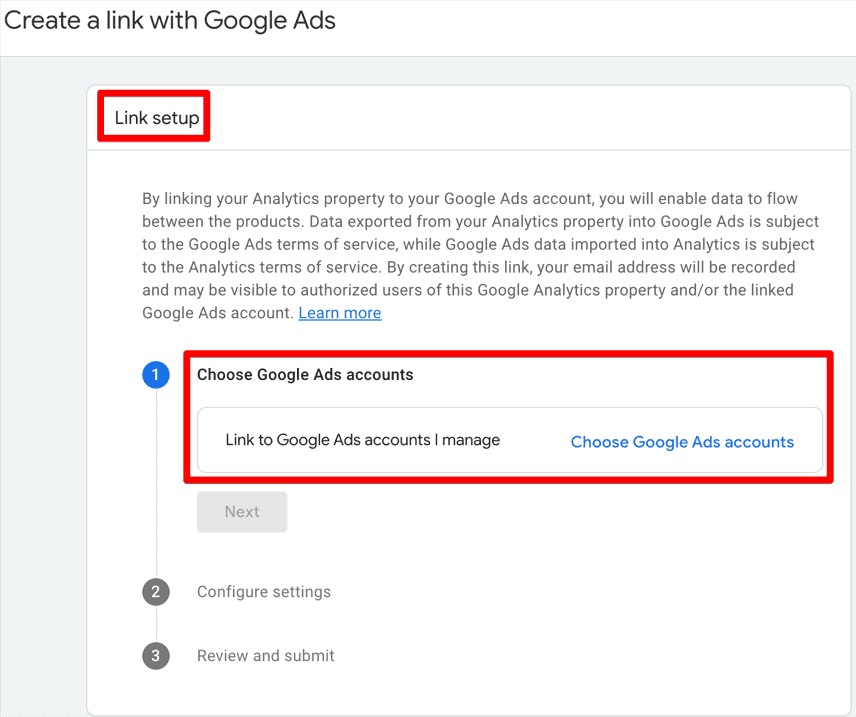Click the blue Choose Google Ads accounts text
Viewport: 856px width, 717px height.
tap(682, 441)
